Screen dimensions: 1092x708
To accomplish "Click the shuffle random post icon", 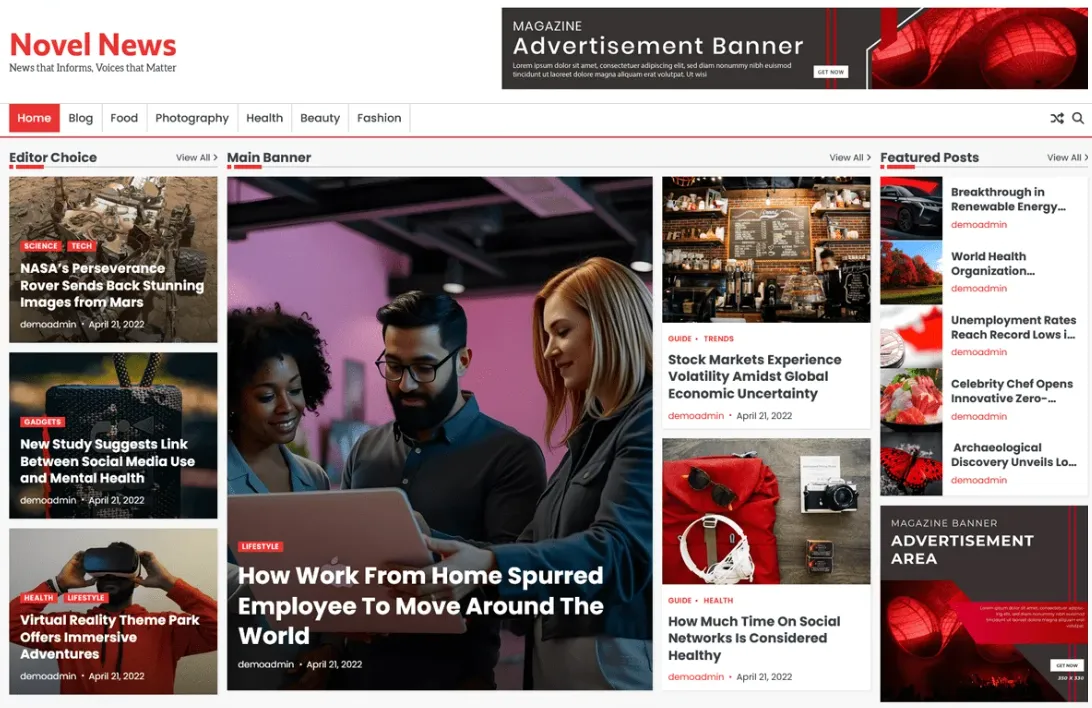I will click(x=1056, y=118).
